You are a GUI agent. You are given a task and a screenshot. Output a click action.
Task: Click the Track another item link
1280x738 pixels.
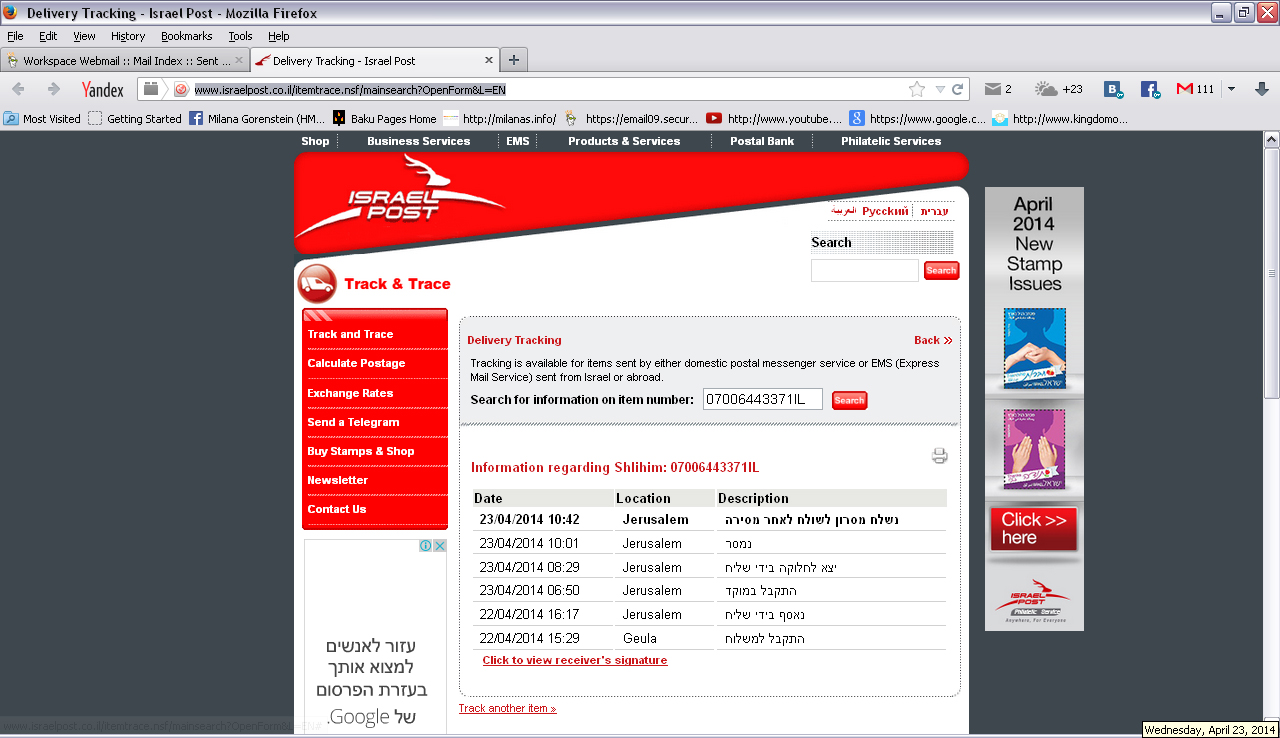tap(507, 709)
